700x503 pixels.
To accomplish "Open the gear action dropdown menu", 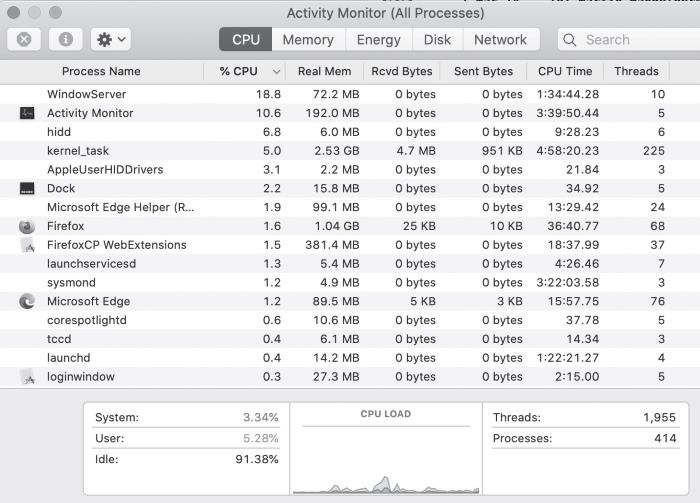I will (110, 40).
